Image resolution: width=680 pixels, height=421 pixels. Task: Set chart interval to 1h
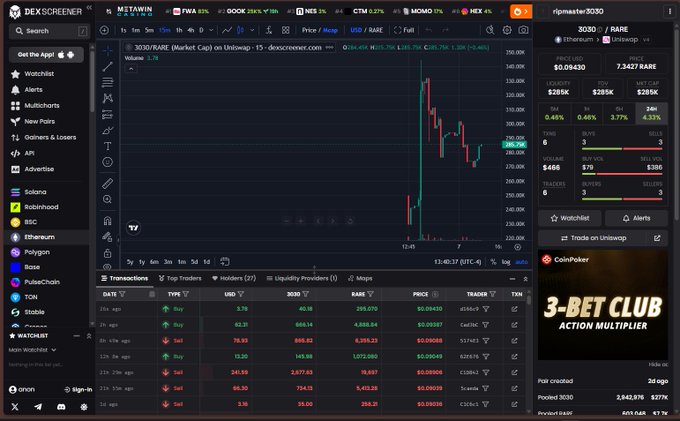pyautogui.click(x=179, y=30)
